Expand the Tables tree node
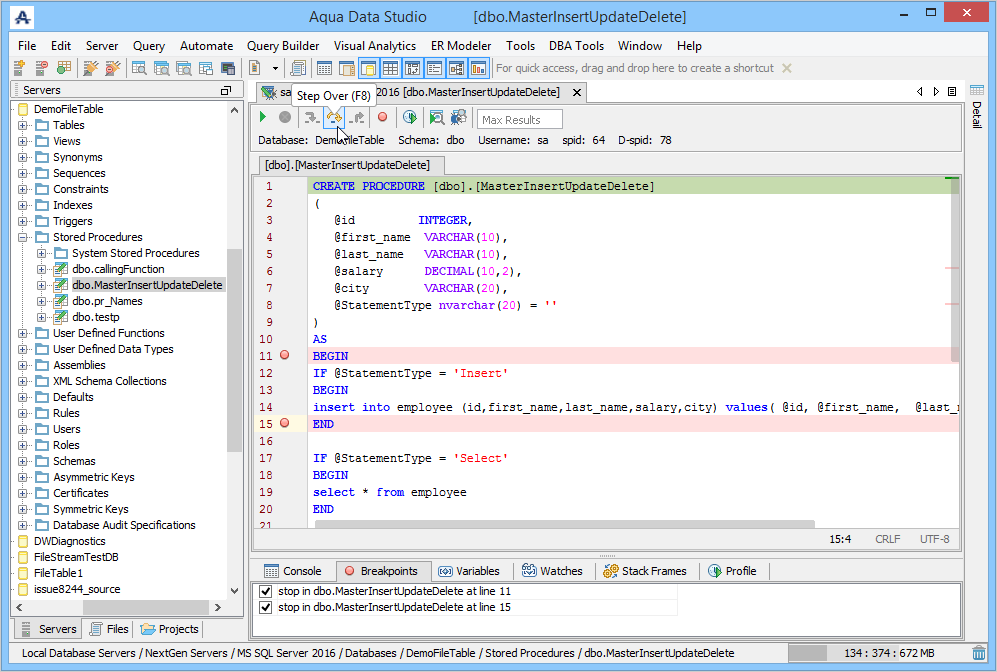Image resolution: width=997 pixels, height=672 pixels. tap(23, 125)
